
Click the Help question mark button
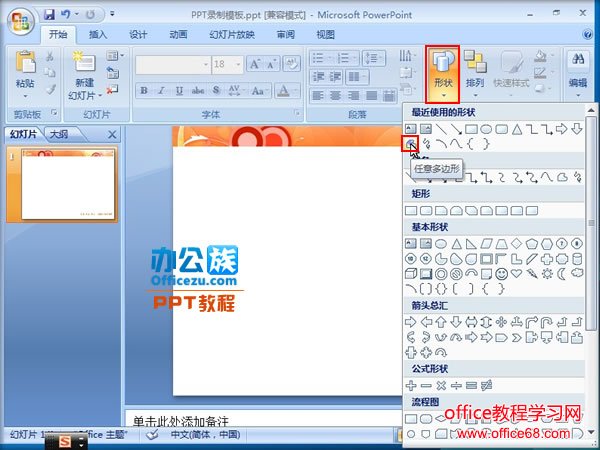tap(587, 35)
